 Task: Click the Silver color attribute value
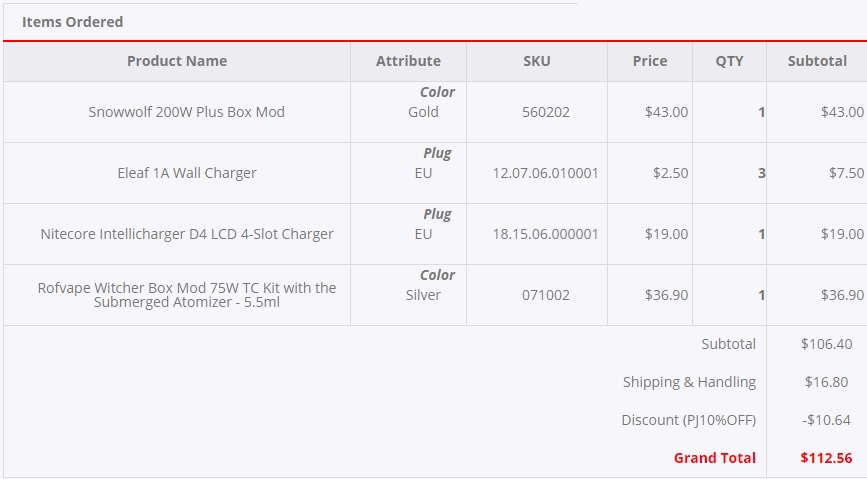coord(423,295)
